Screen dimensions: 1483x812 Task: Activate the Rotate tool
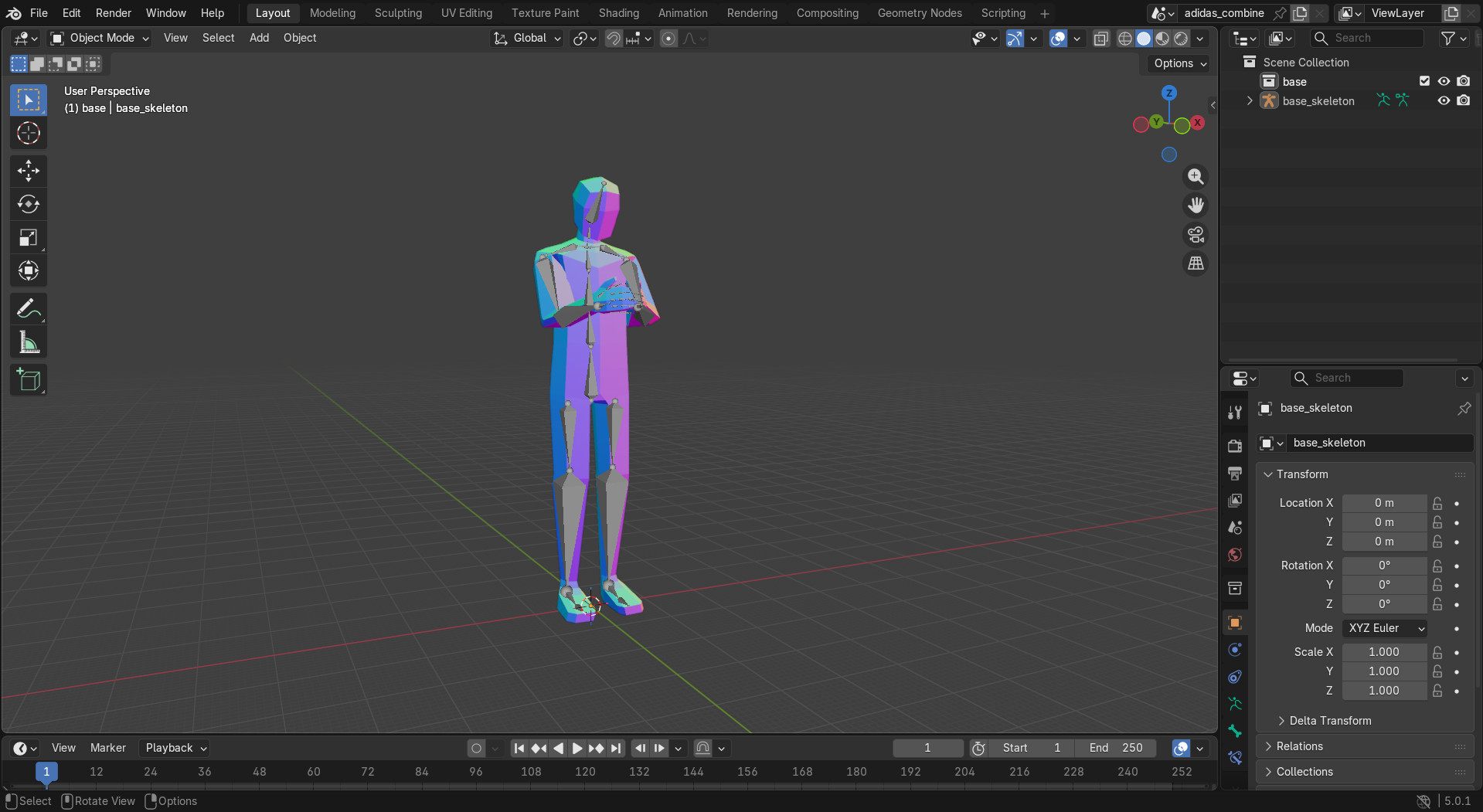point(29,204)
